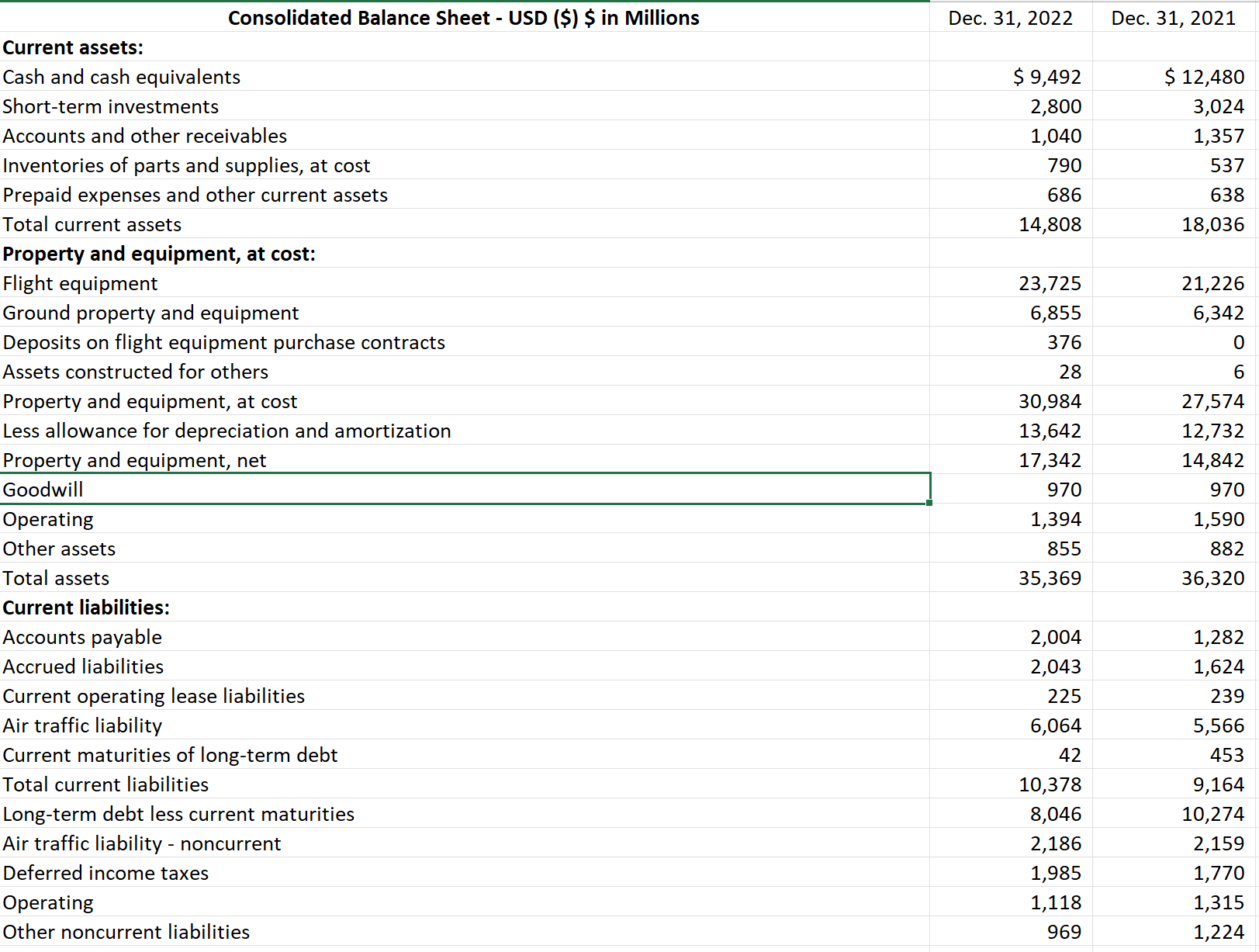1259x952 pixels.
Task: Select the Flight equipment label
Action: 81,283
